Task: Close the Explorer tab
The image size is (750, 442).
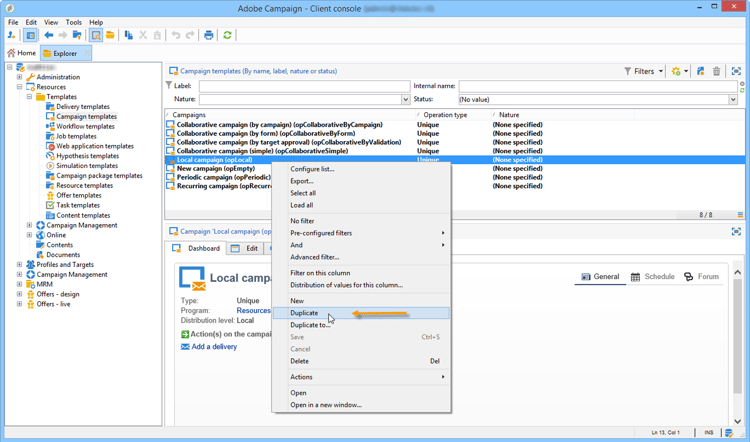Action: [87, 53]
